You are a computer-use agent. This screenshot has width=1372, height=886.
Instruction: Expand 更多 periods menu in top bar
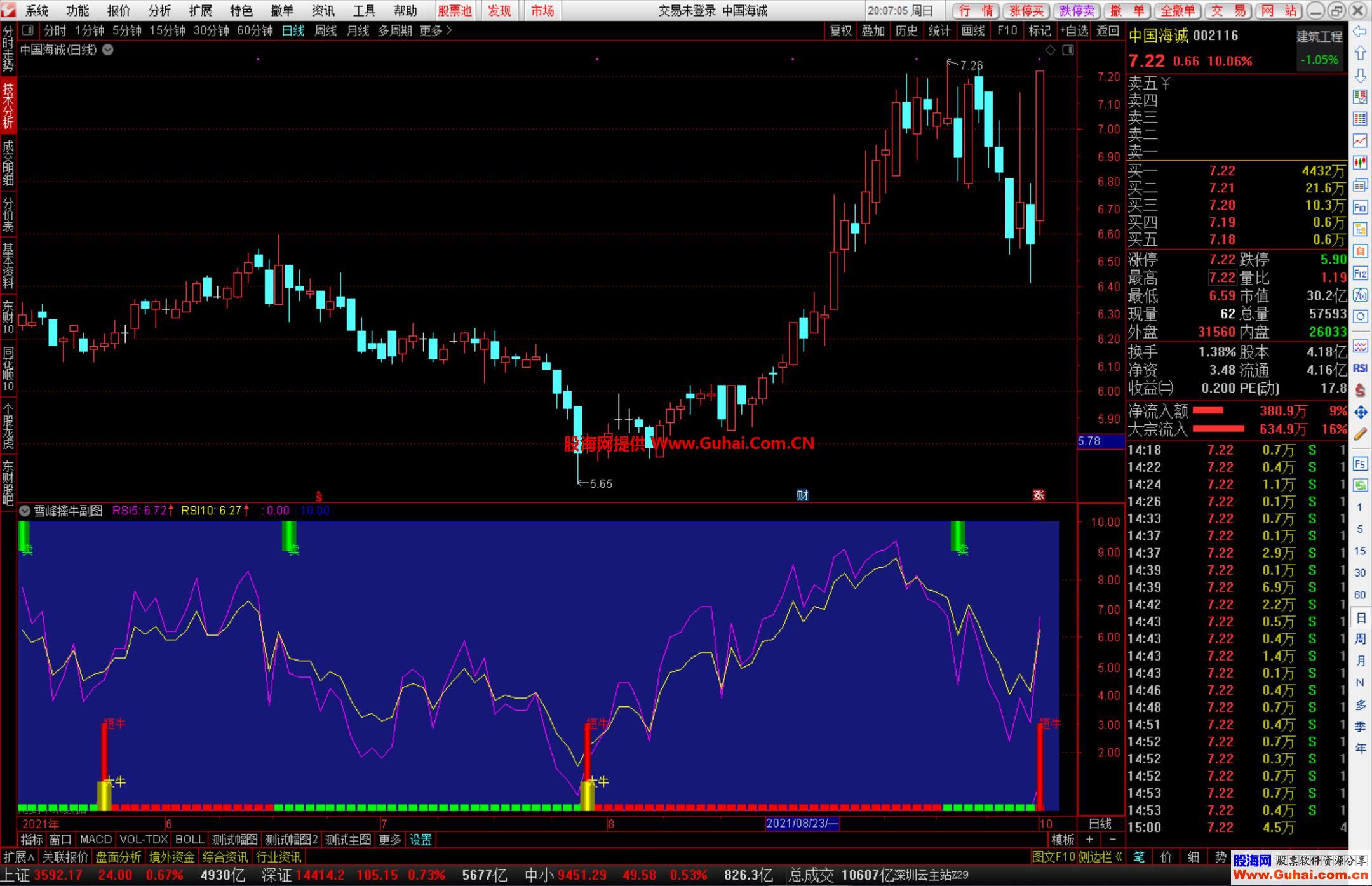click(x=436, y=30)
